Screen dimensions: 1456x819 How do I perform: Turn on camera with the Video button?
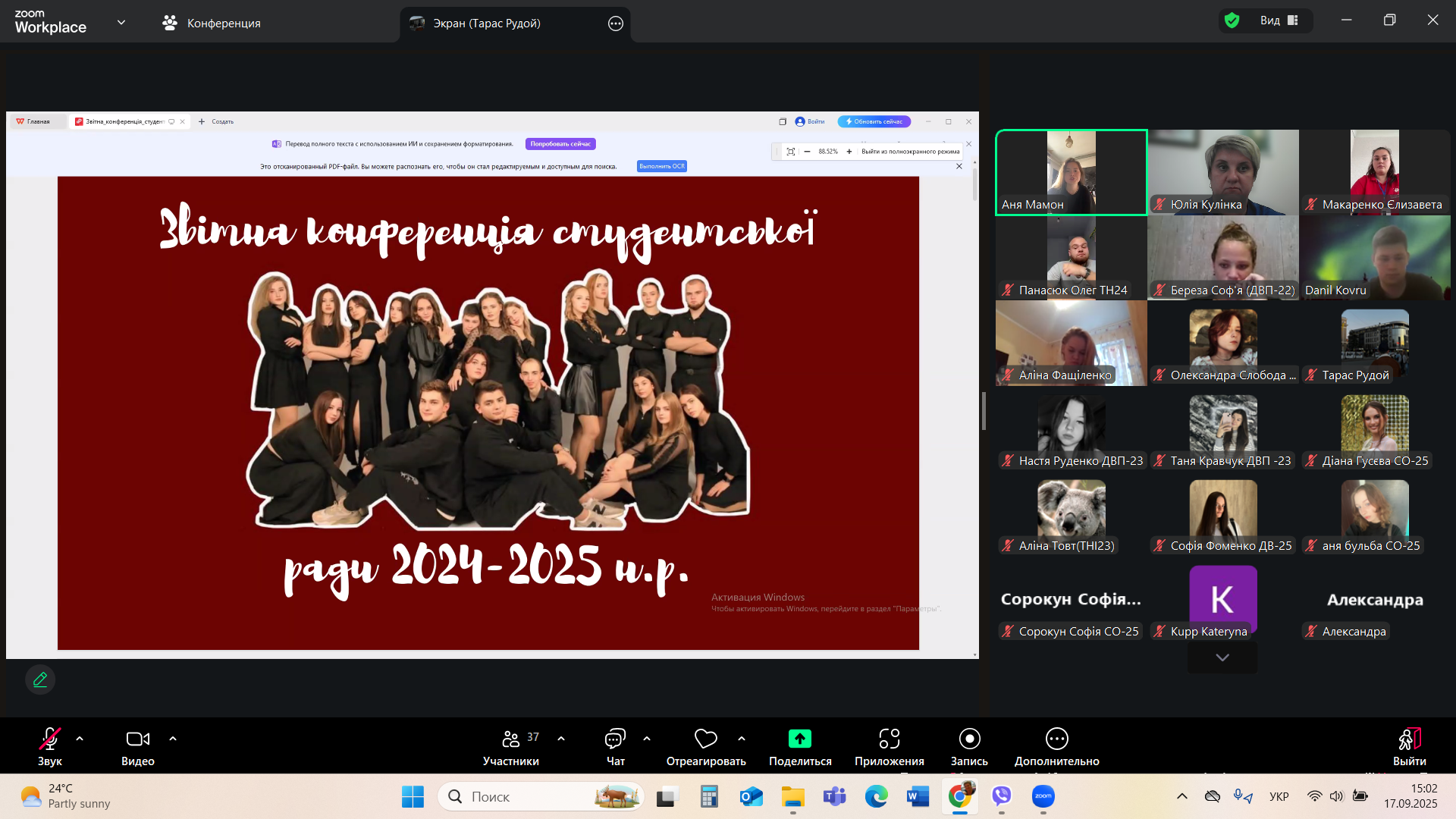click(x=138, y=739)
